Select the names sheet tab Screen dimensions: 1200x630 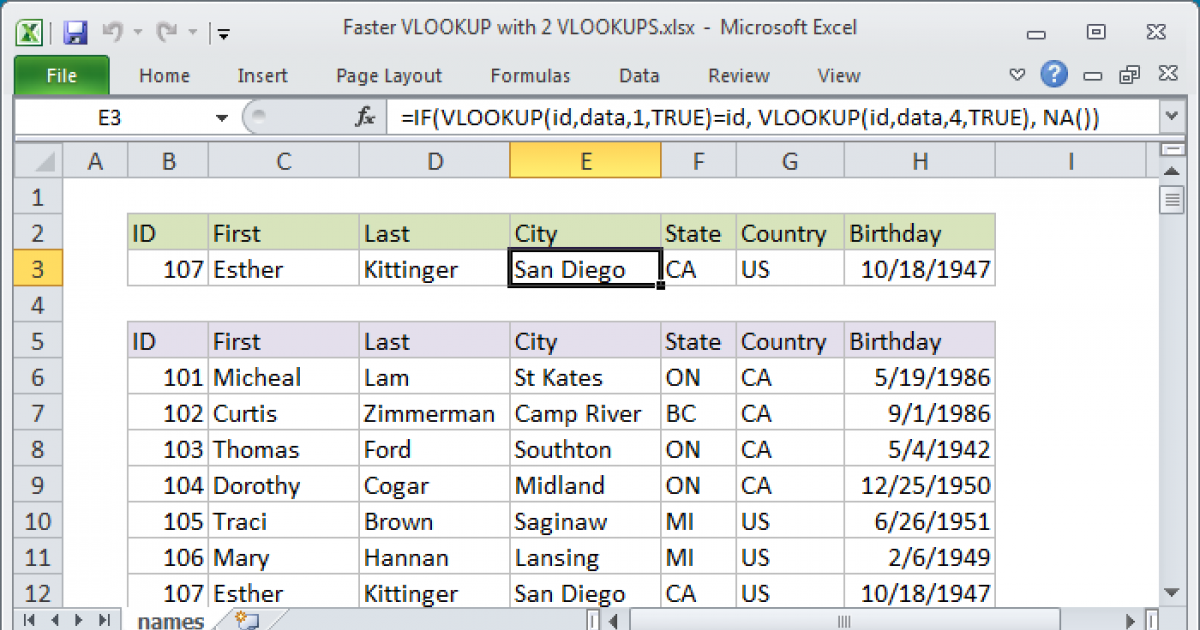point(170,621)
